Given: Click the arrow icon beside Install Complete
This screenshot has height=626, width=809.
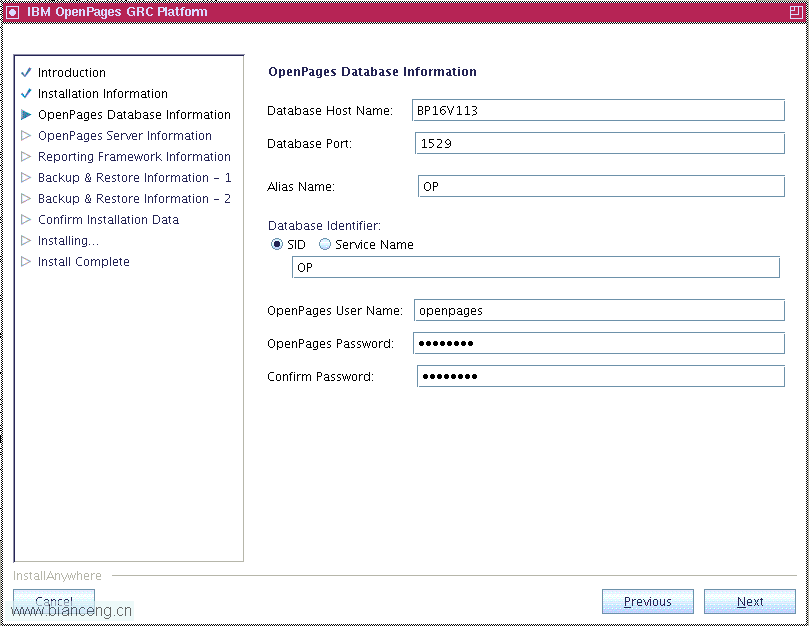Looking at the screenshot, I should [26, 262].
